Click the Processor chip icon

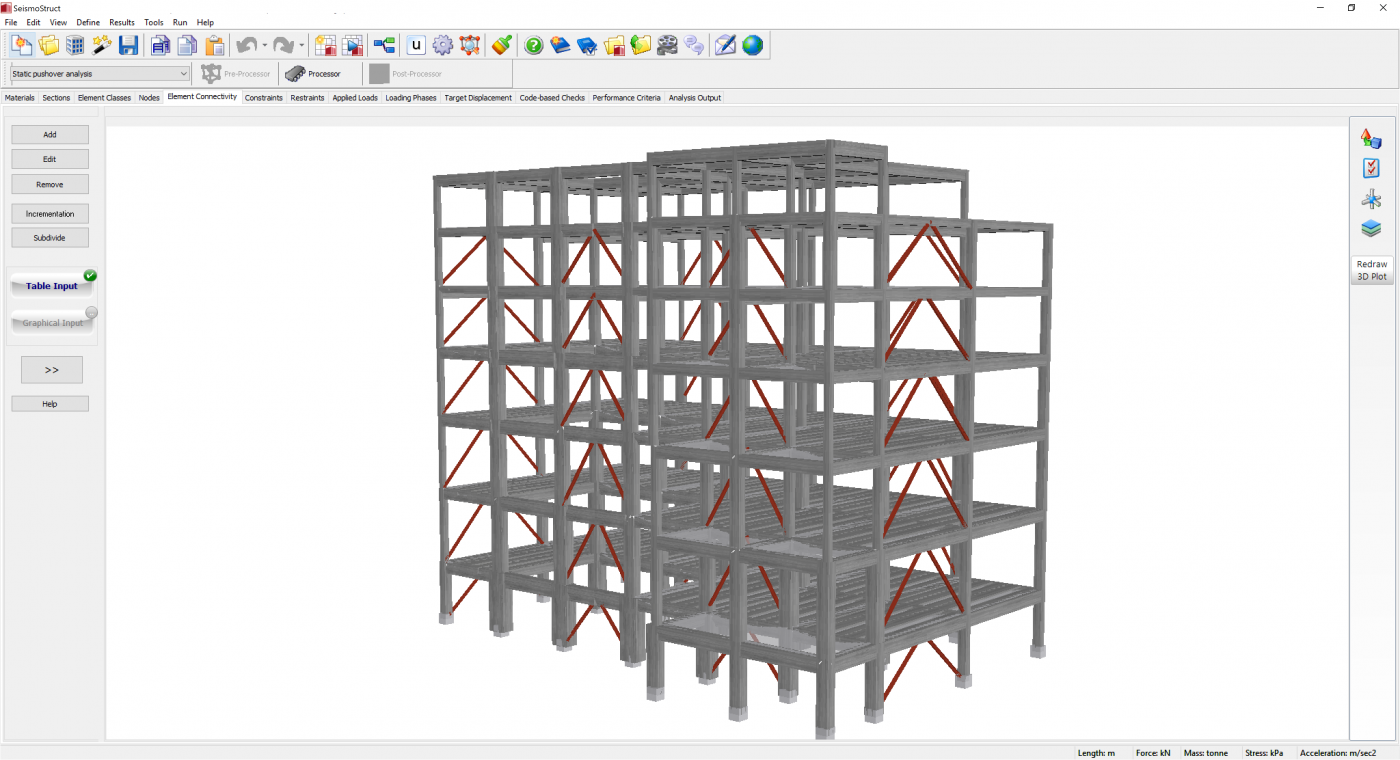point(295,74)
